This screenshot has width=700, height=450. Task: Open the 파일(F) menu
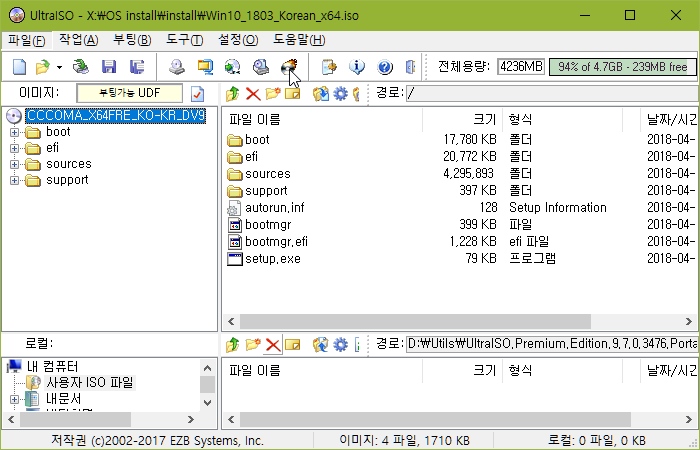(x=27, y=40)
